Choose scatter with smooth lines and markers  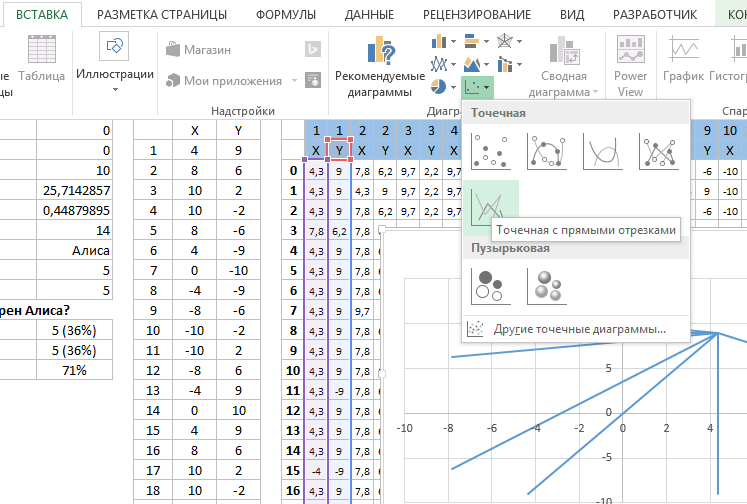click(546, 153)
